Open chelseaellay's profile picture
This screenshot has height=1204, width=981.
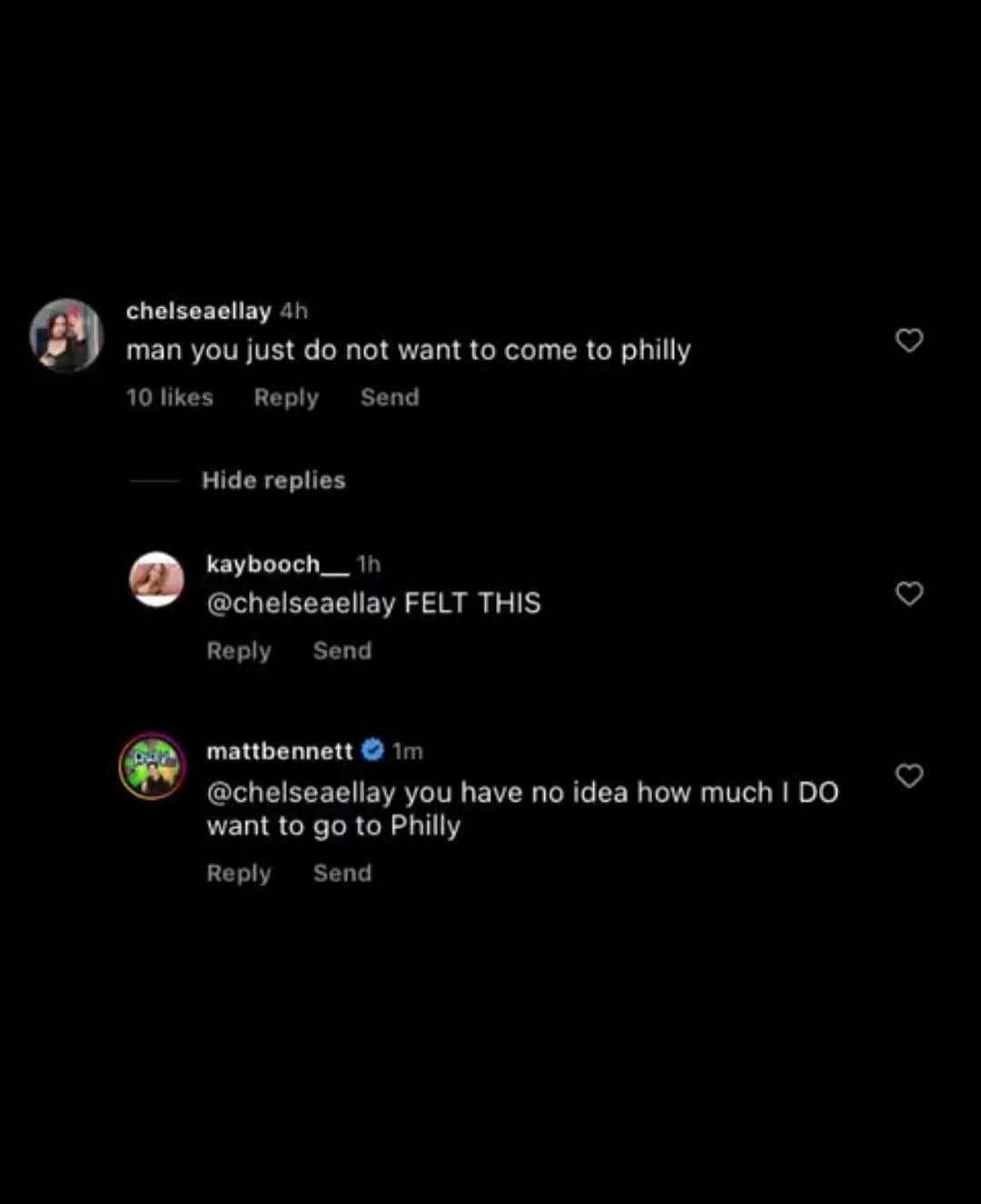coord(66,334)
